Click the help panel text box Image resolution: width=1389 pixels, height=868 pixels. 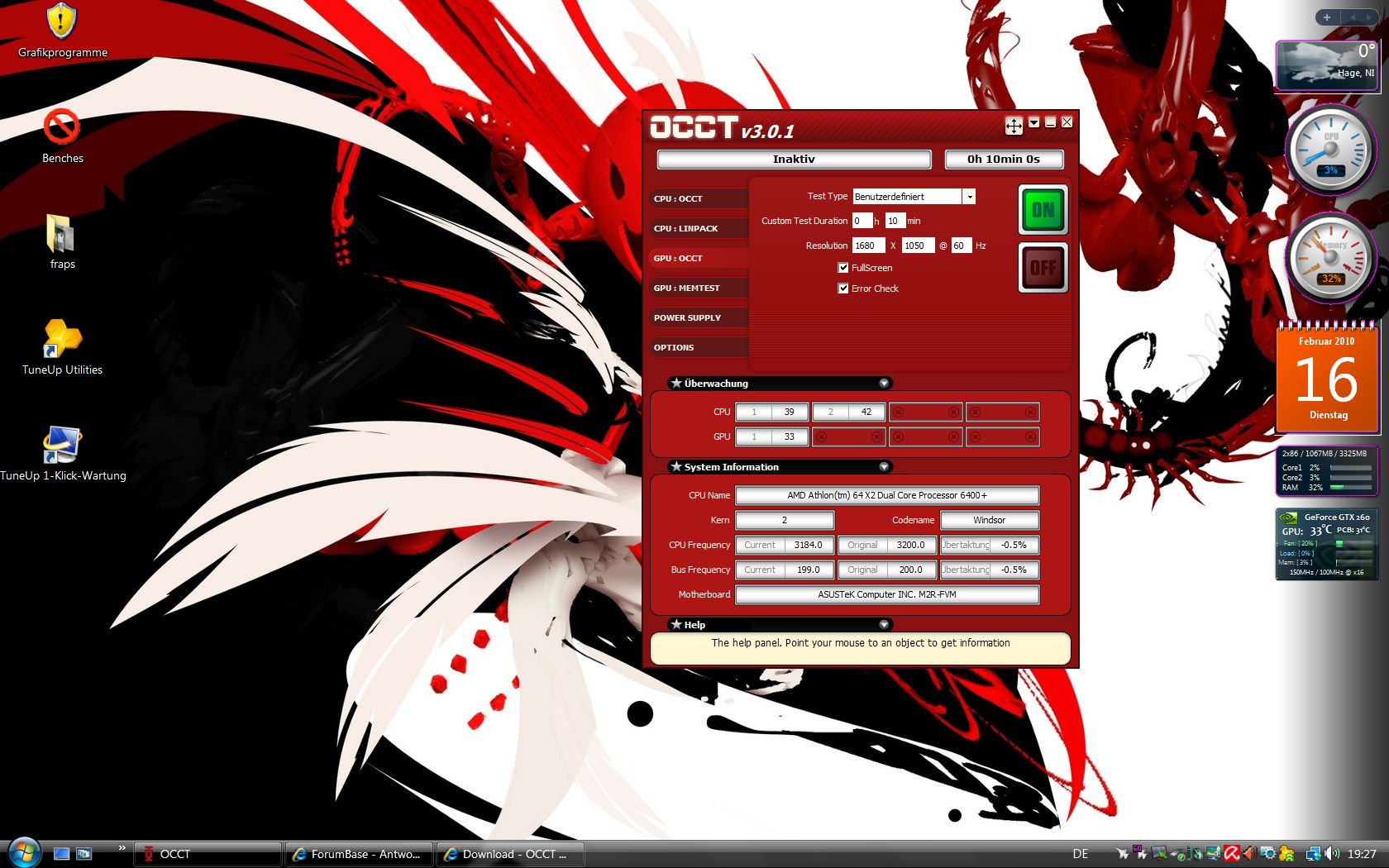[x=861, y=648]
